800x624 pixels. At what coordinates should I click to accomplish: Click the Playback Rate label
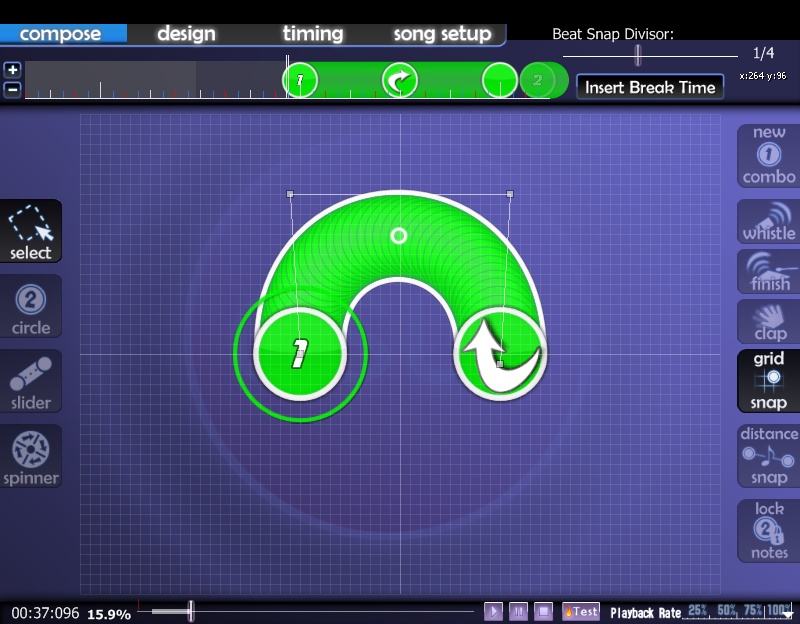645,613
